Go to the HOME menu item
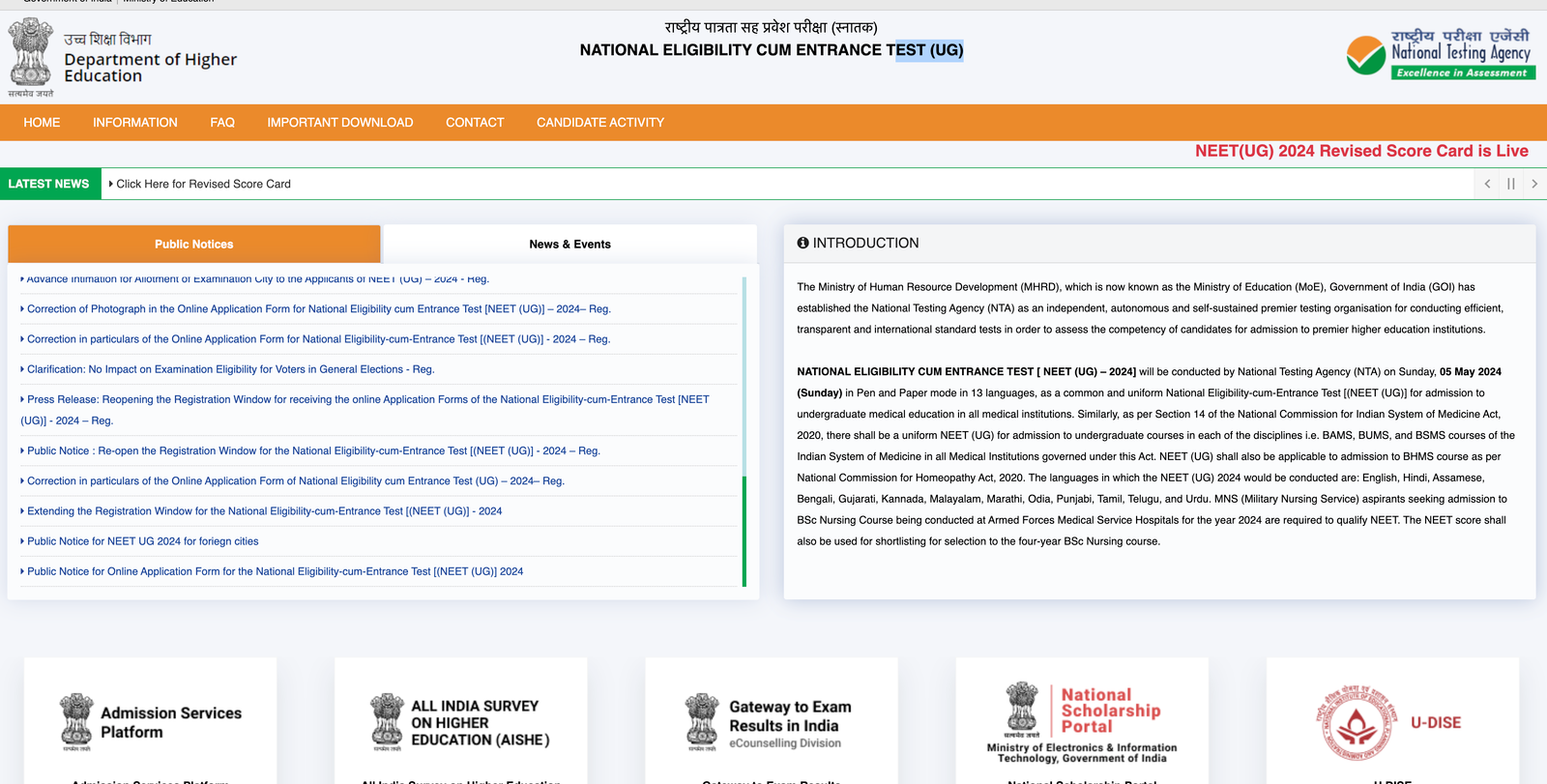The height and width of the screenshot is (784, 1547). point(42,123)
